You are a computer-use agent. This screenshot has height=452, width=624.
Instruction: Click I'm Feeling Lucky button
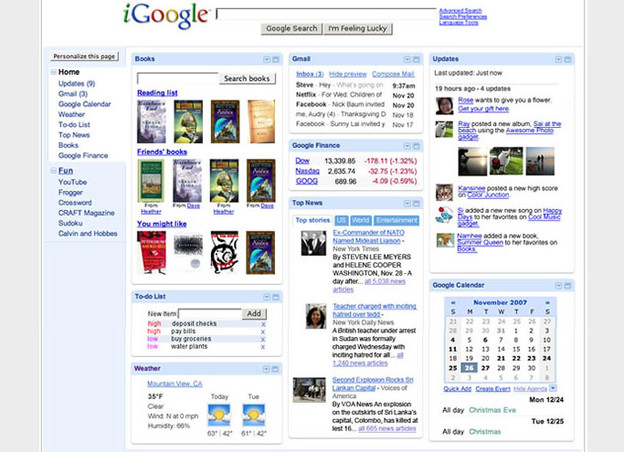357,29
